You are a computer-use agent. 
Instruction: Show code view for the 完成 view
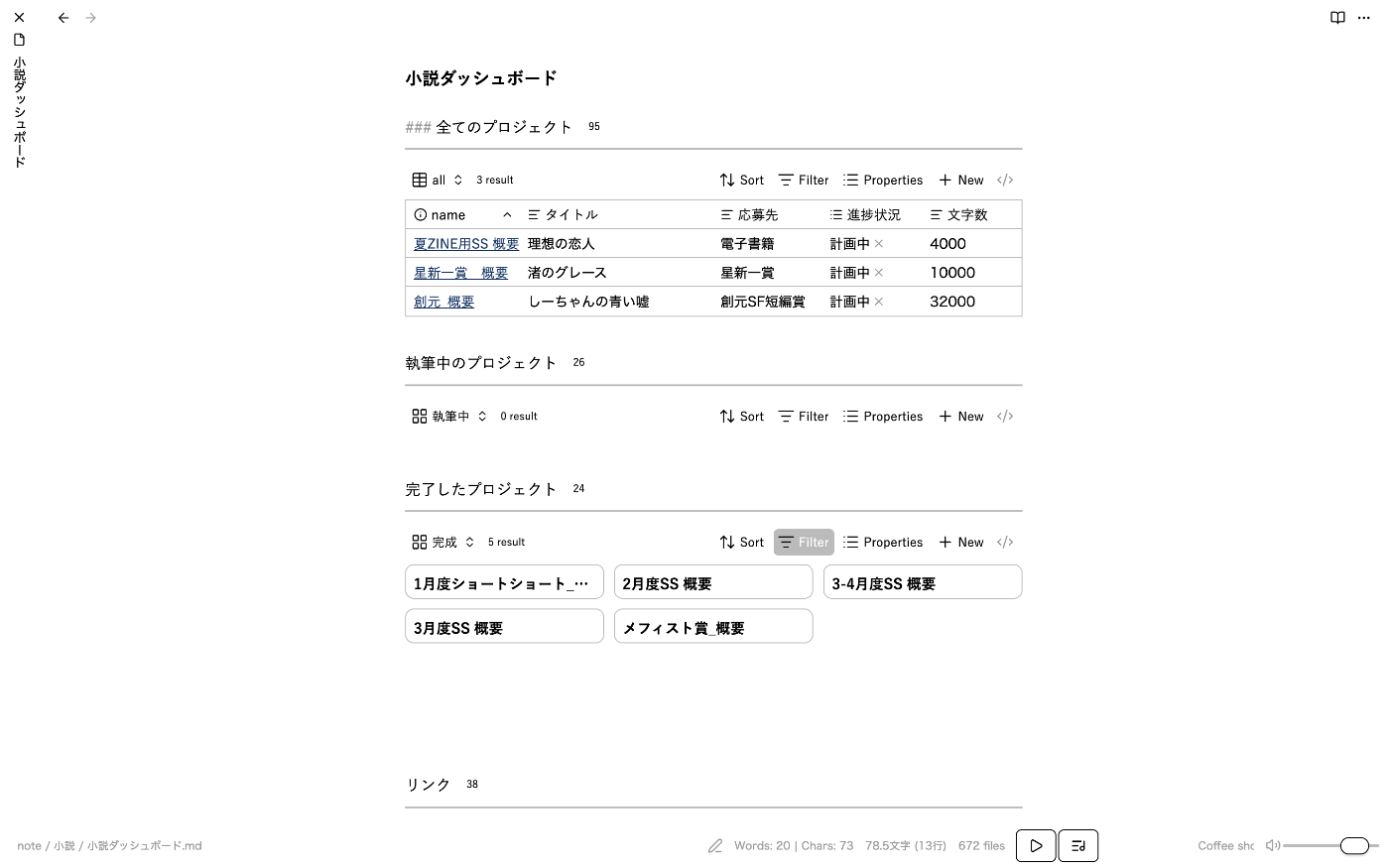(x=1005, y=542)
